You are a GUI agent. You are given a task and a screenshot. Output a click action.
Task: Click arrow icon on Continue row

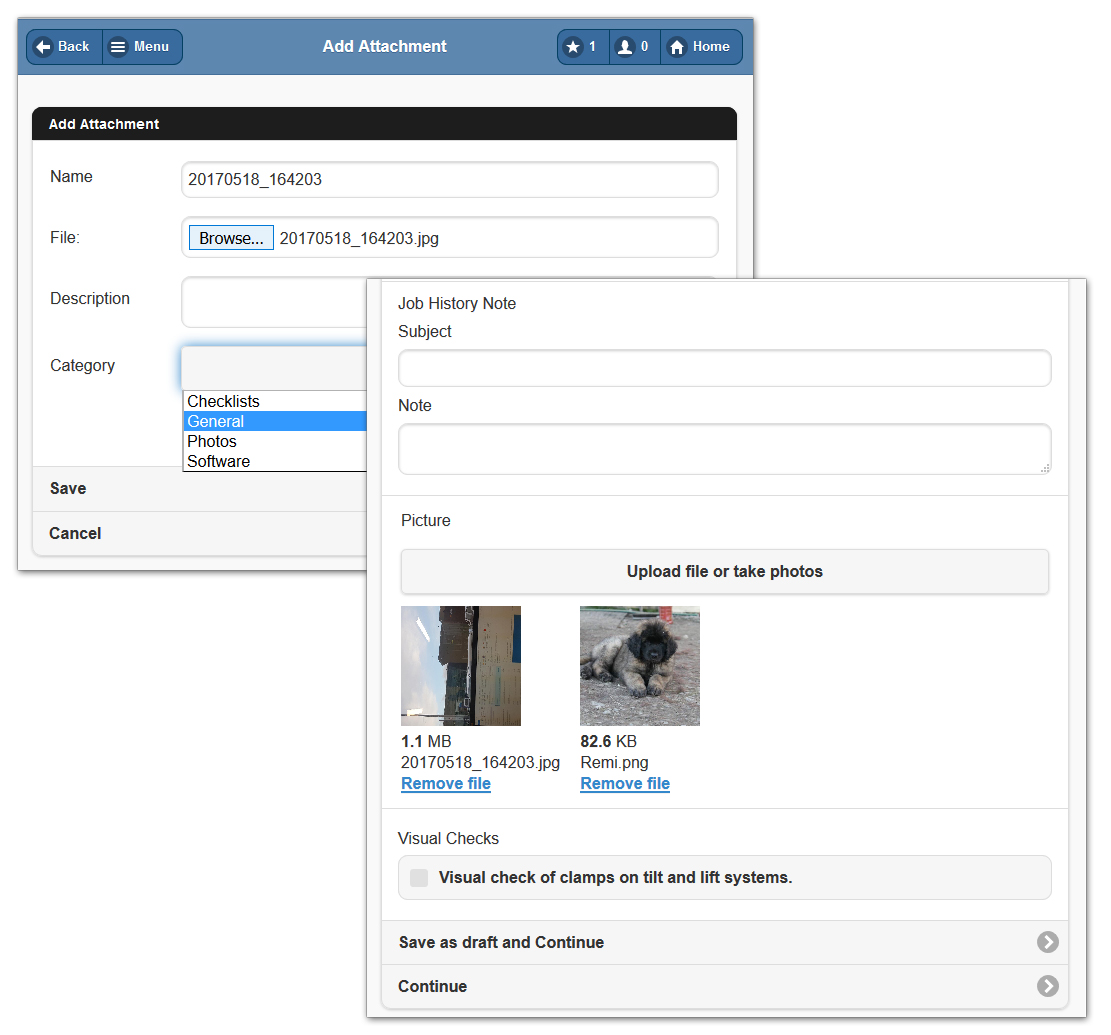point(1047,986)
